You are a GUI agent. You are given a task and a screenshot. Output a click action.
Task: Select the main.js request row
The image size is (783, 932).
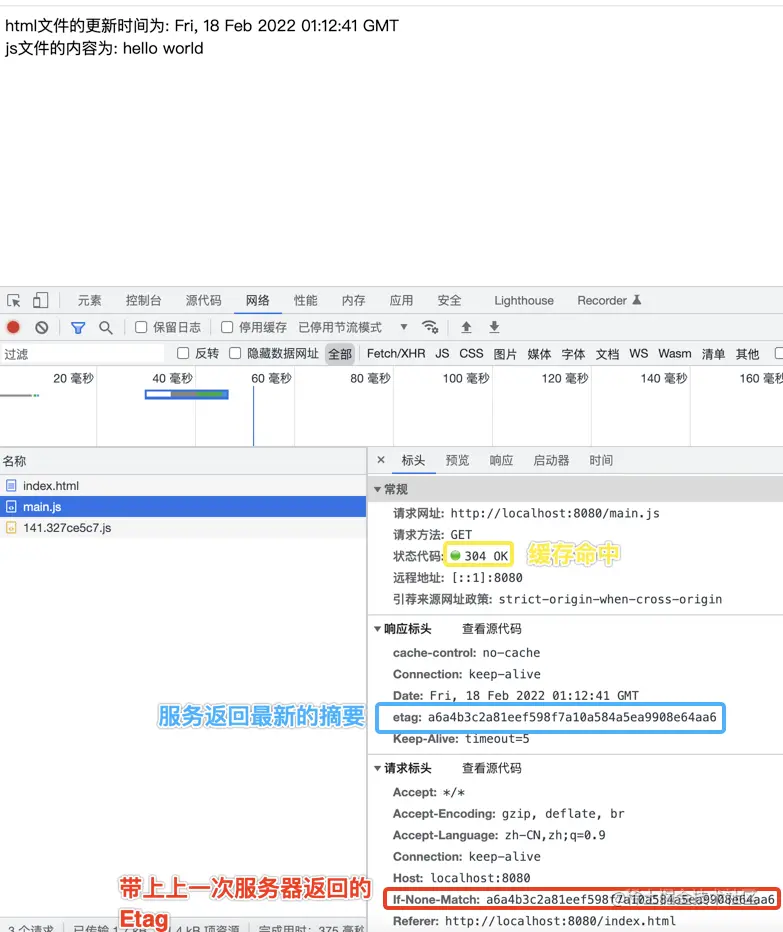click(x=183, y=506)
